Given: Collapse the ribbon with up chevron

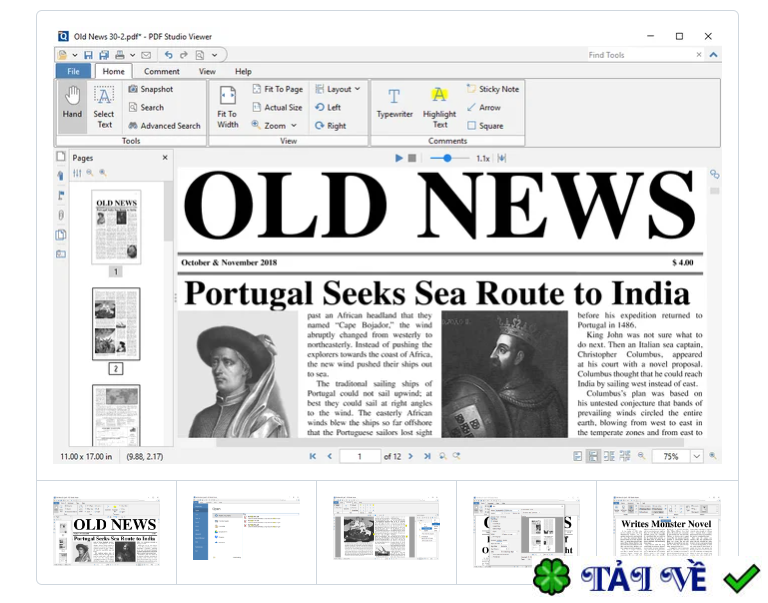Looking at the screenshot, I should tap(714, 55).
